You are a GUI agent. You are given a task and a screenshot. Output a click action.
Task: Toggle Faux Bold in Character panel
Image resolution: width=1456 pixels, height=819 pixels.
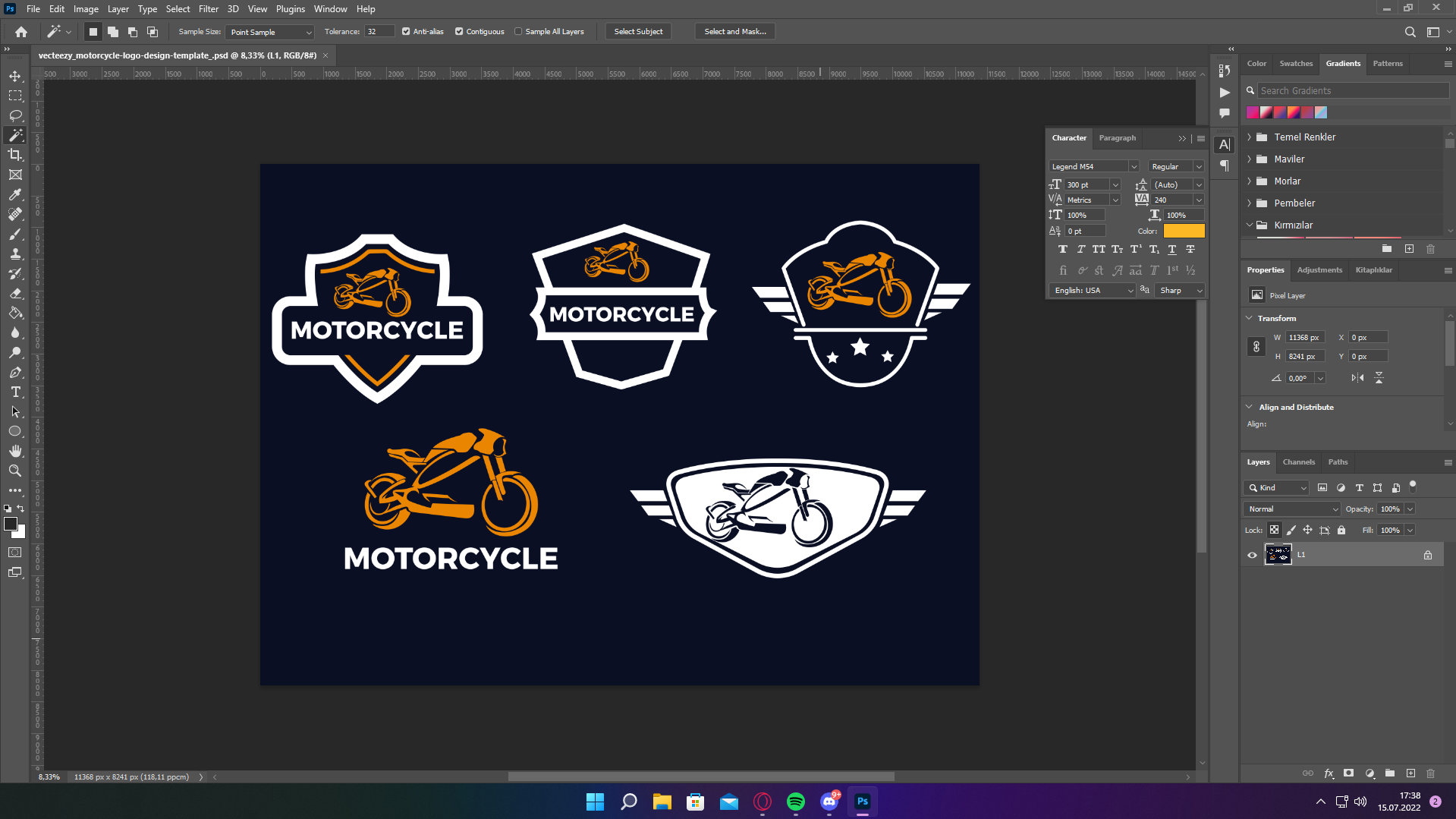coord(1063,250)
